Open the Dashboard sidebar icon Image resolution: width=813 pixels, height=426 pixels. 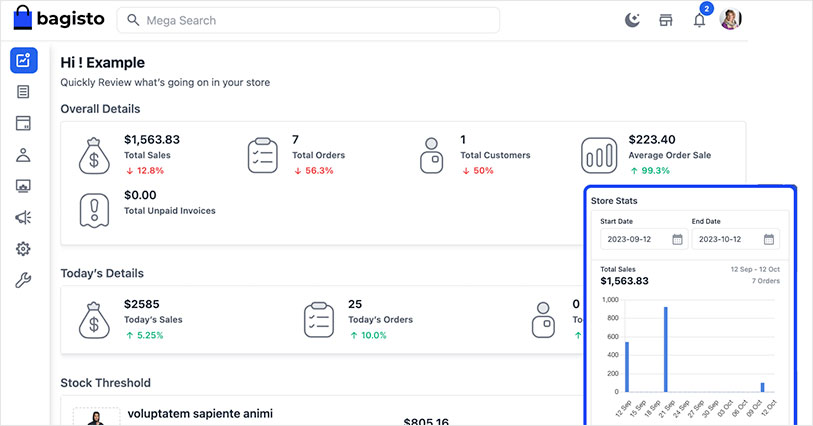pos(24,60)
